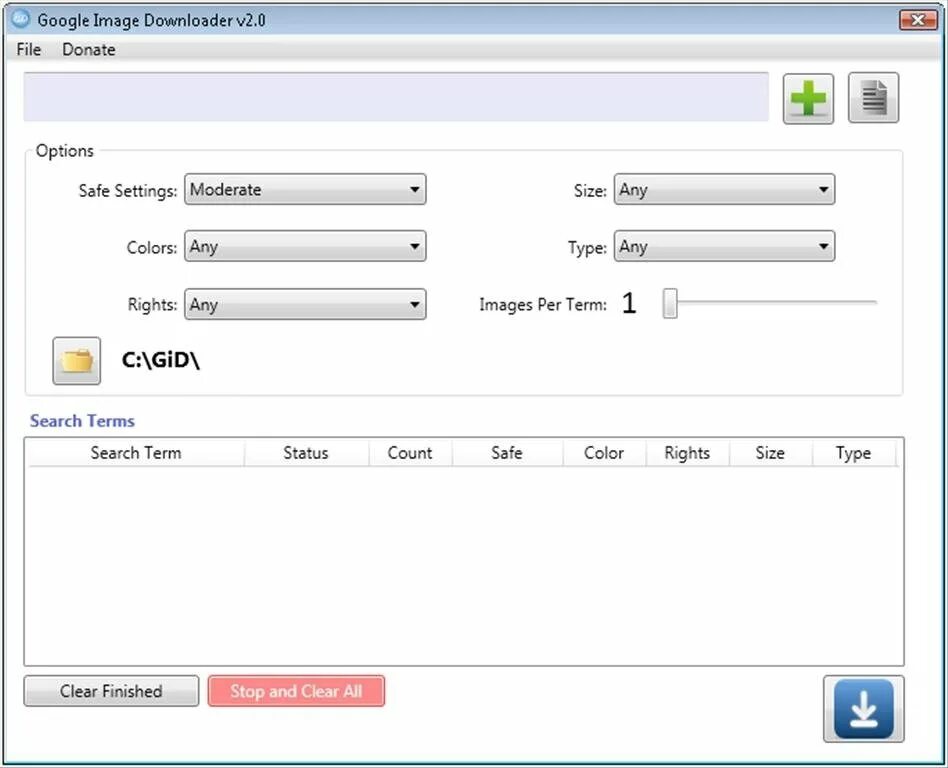Click the Search Terms heading

click(x=82, y=421)
